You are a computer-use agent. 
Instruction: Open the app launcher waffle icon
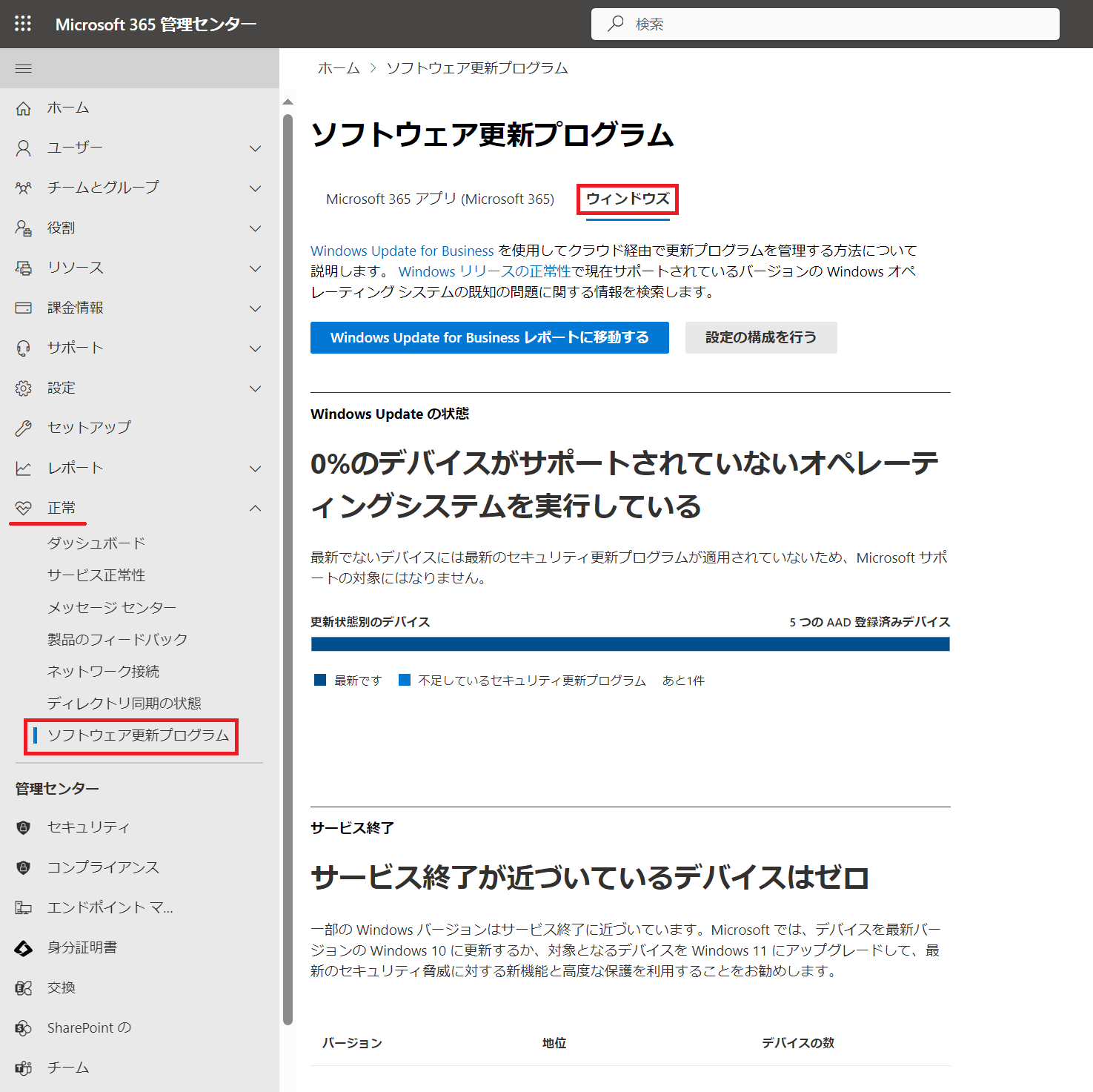23,24
